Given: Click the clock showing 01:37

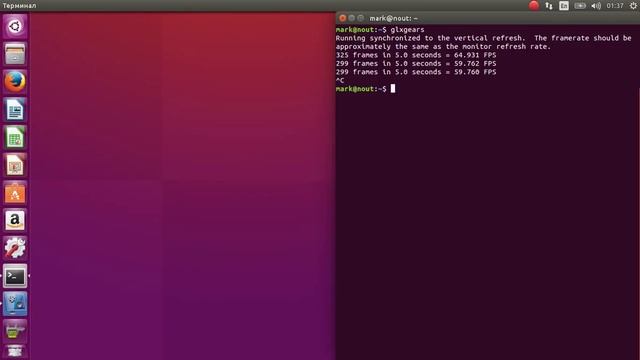Looking at the screenshot, I should point(615,6).
